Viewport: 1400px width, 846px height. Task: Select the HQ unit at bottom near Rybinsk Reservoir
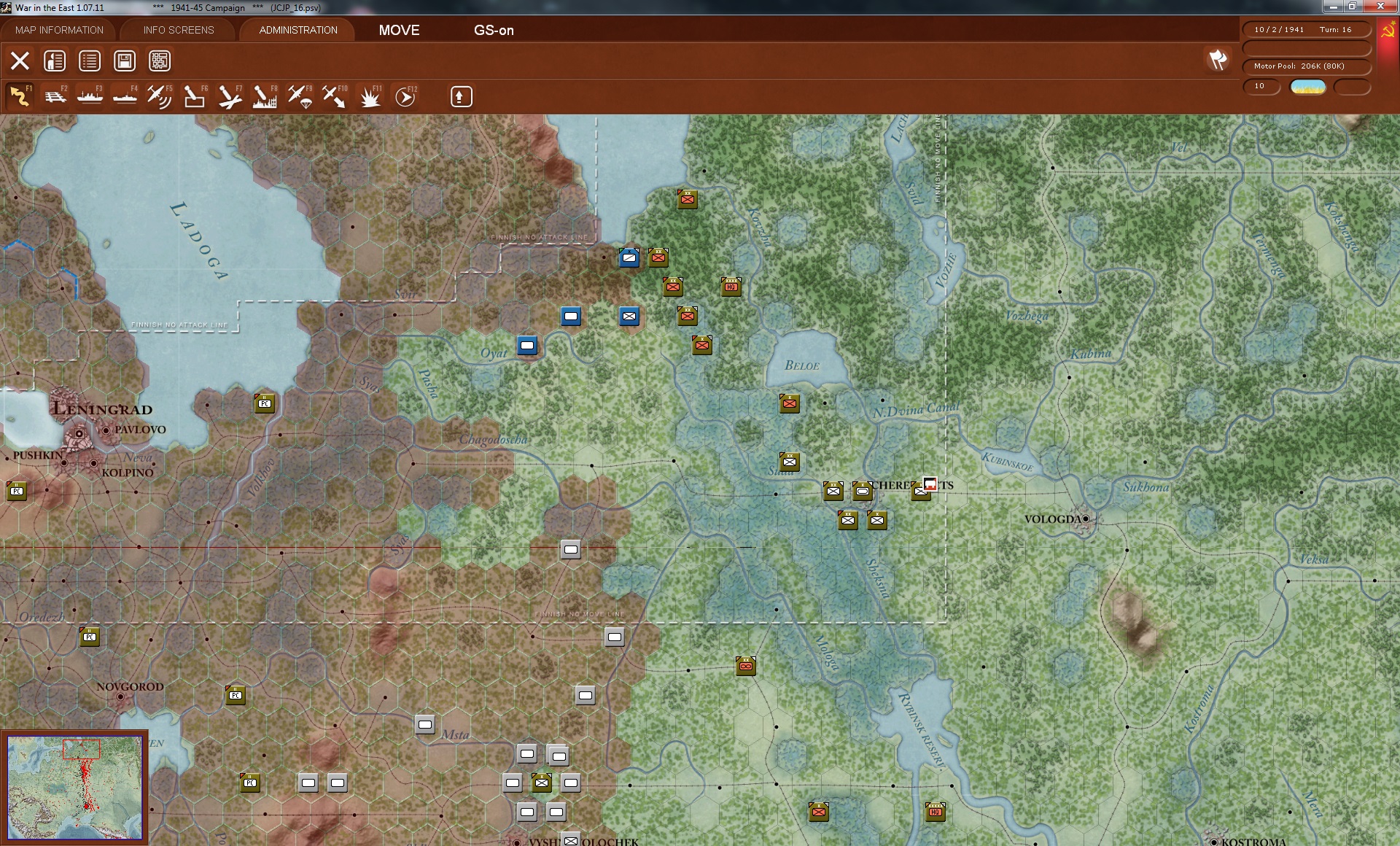[936, 812]
